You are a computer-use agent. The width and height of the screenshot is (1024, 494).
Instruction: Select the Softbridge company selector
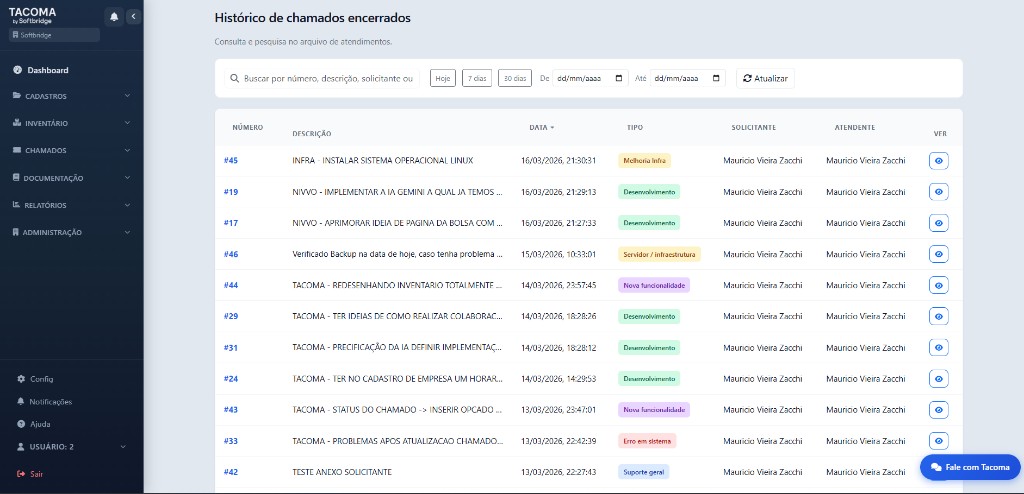[54, 35]
